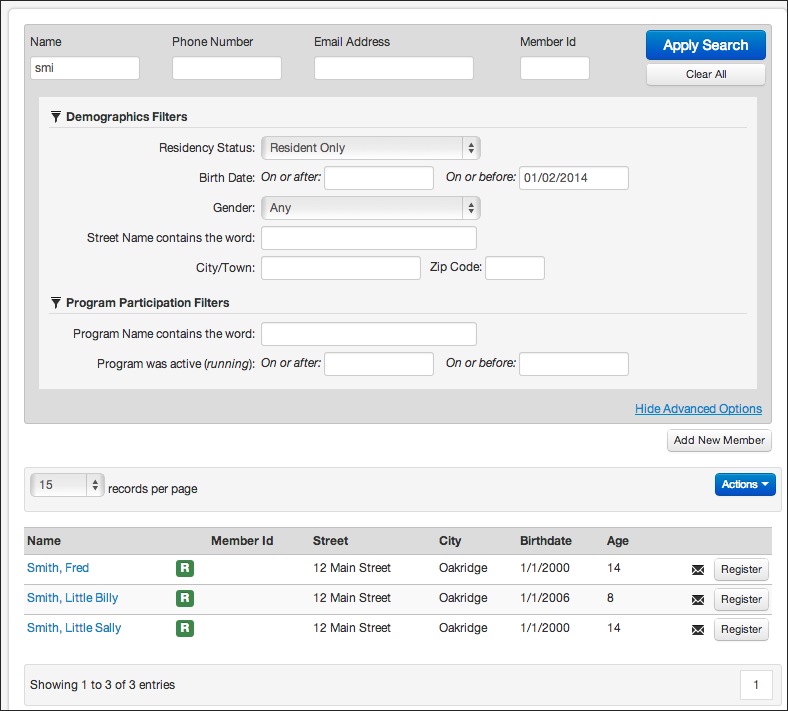Click Program was active On or before field
Viewport: 788px width, 711px height.
click(573, 364)
